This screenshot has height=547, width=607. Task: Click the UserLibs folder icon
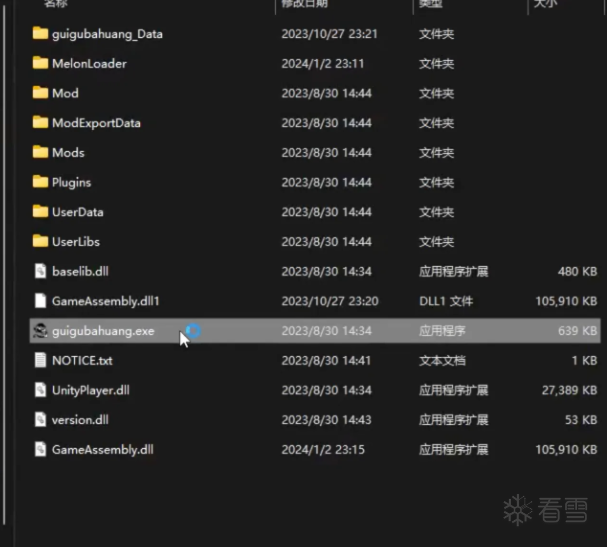click(x=40, y=241)
